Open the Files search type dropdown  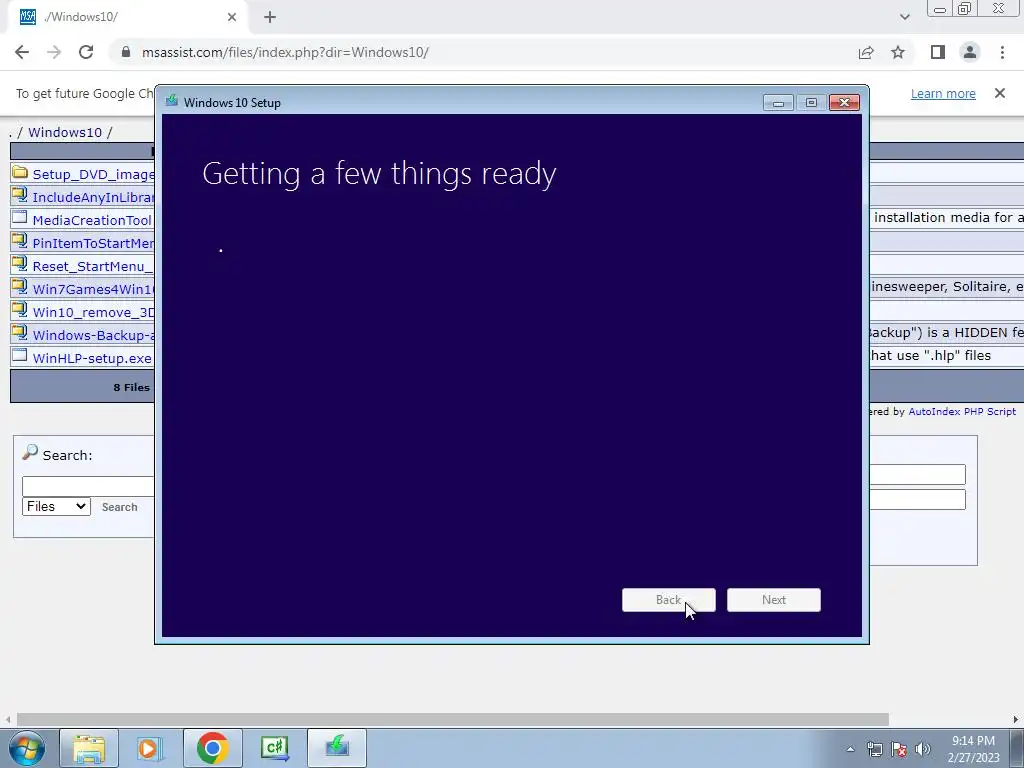(56, 506)
